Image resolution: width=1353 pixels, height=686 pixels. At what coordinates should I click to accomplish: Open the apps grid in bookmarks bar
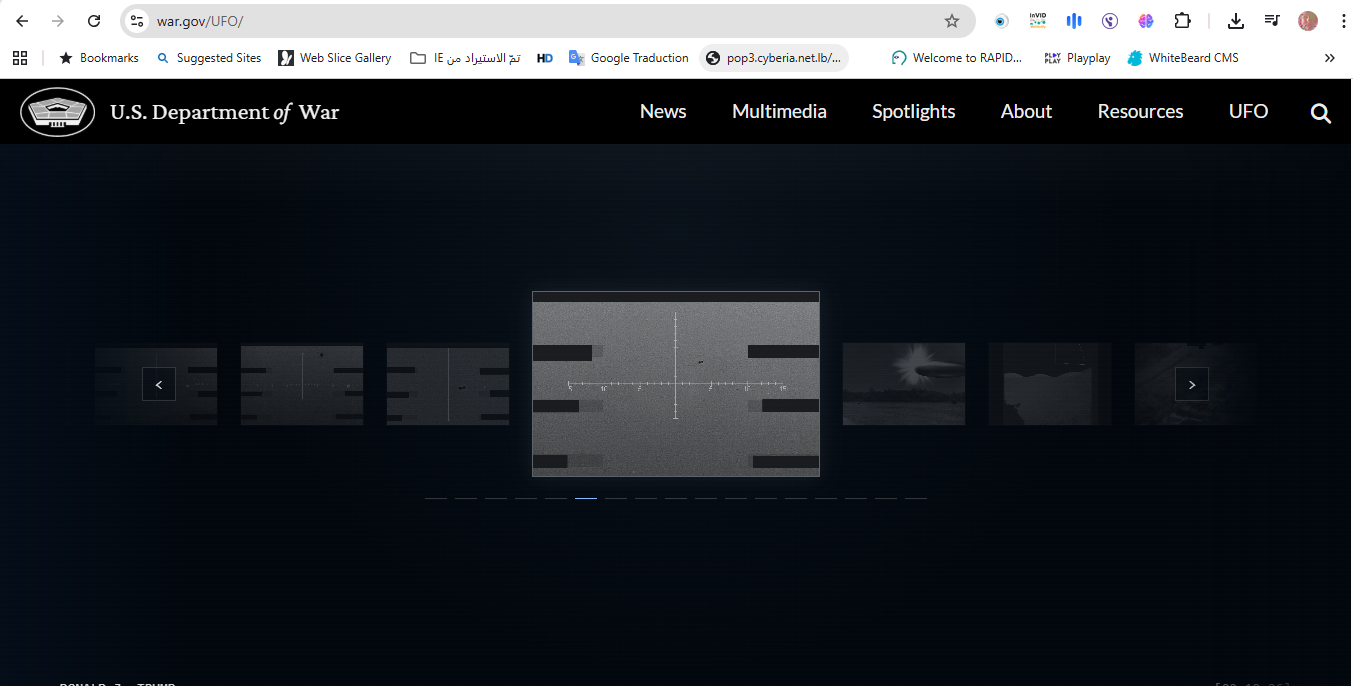pos(20,58)
